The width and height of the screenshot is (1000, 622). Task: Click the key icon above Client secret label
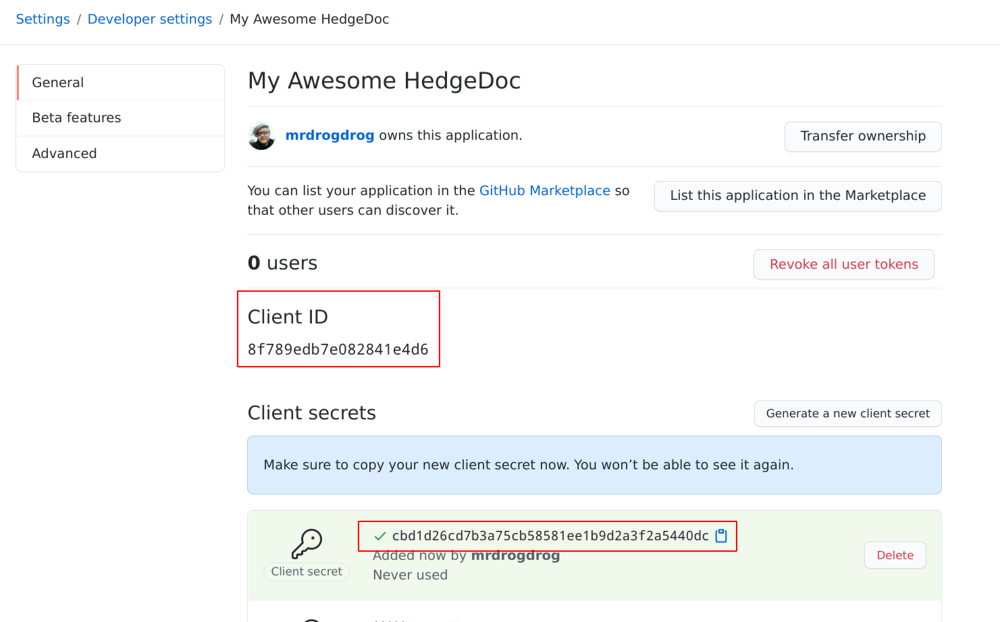pyautogui.click(x=306, y=540)
